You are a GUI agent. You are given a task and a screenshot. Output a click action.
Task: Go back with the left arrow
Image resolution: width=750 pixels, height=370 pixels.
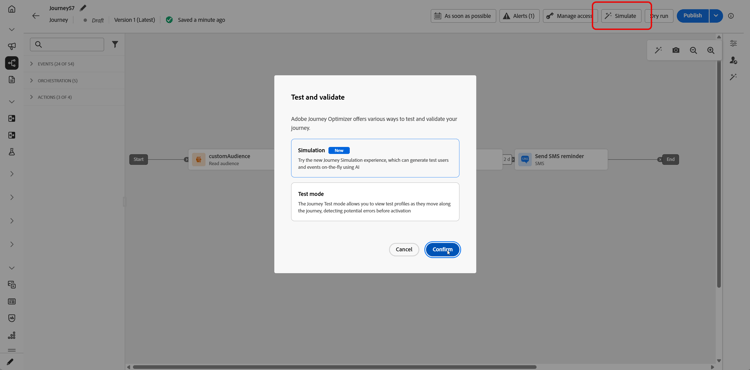[36, 16]
